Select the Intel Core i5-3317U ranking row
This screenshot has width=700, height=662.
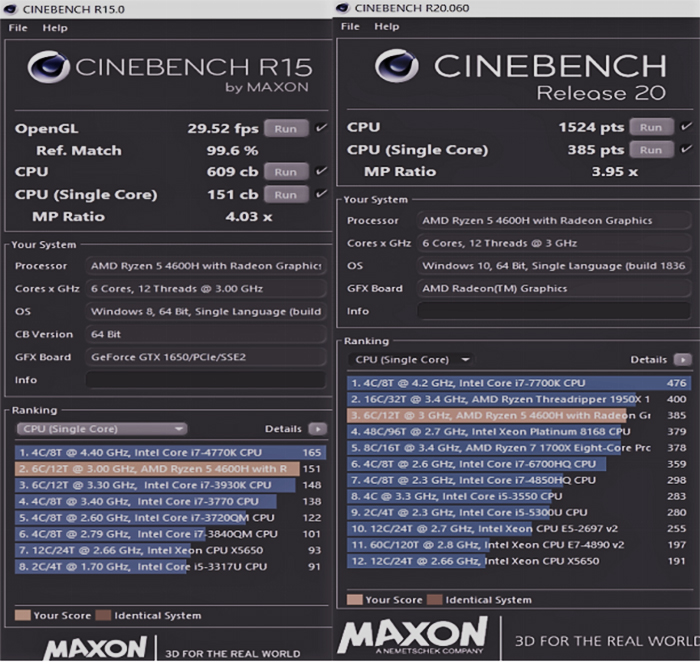(x=171, y=566)
